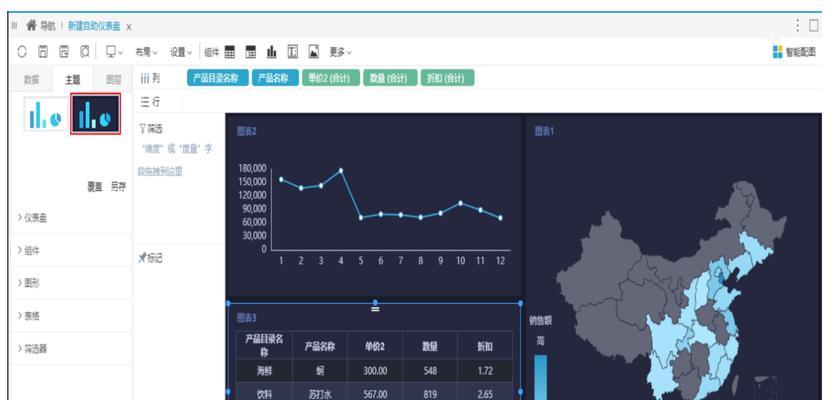835x400 pixels.
Task: Click the 海鲜 table cell
Action: coord(264,371)
